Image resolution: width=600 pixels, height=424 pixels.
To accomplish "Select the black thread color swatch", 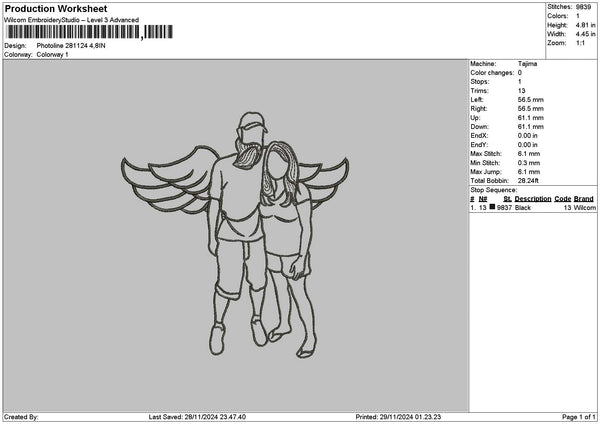I will [x=492, y=207].
